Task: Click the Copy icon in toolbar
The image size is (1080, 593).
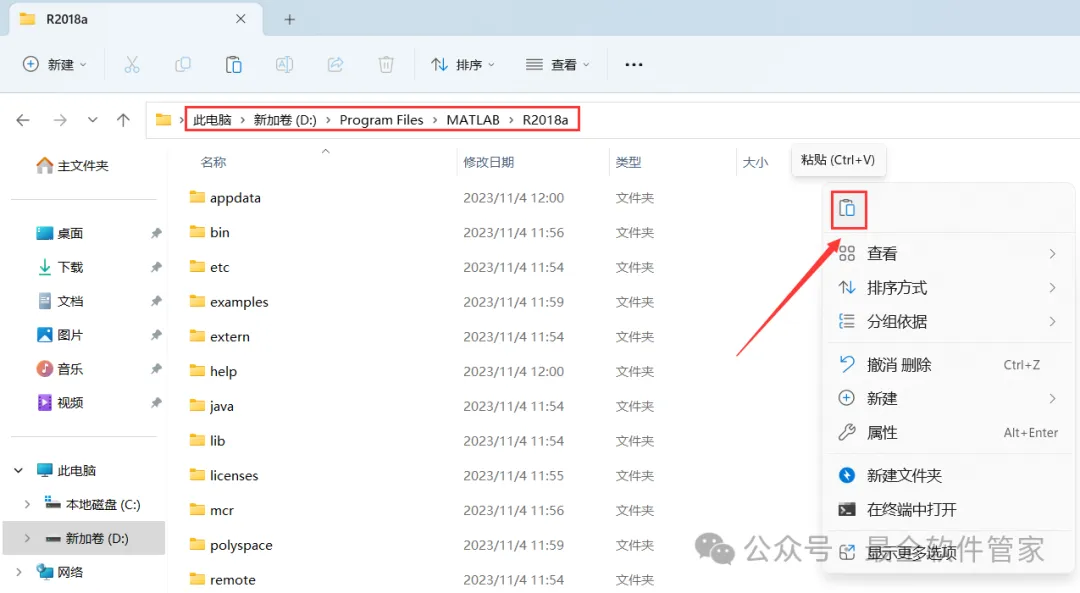Action: (183, 65)
